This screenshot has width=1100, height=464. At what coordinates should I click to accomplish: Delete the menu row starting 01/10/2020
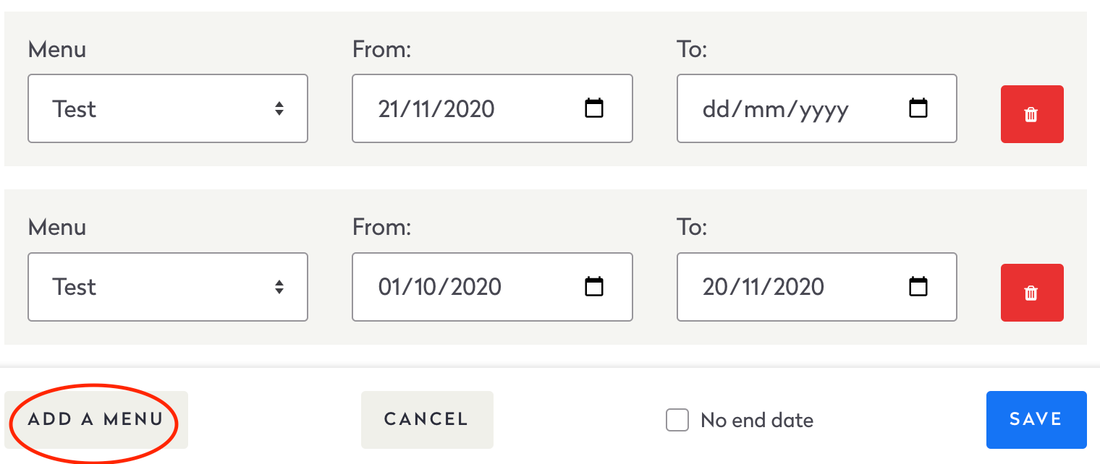coord(1031,293)
